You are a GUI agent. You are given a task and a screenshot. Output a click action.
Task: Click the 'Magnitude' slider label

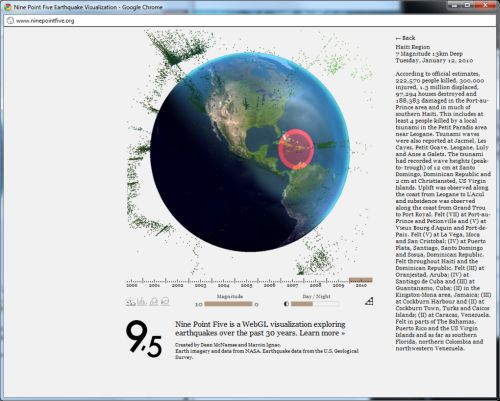click(230, 296)
